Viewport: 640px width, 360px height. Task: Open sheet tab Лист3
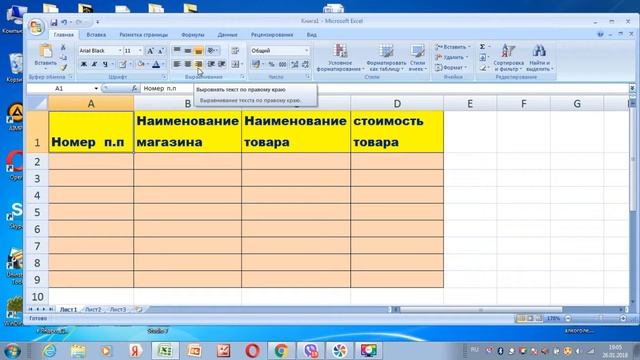(118, 310)
